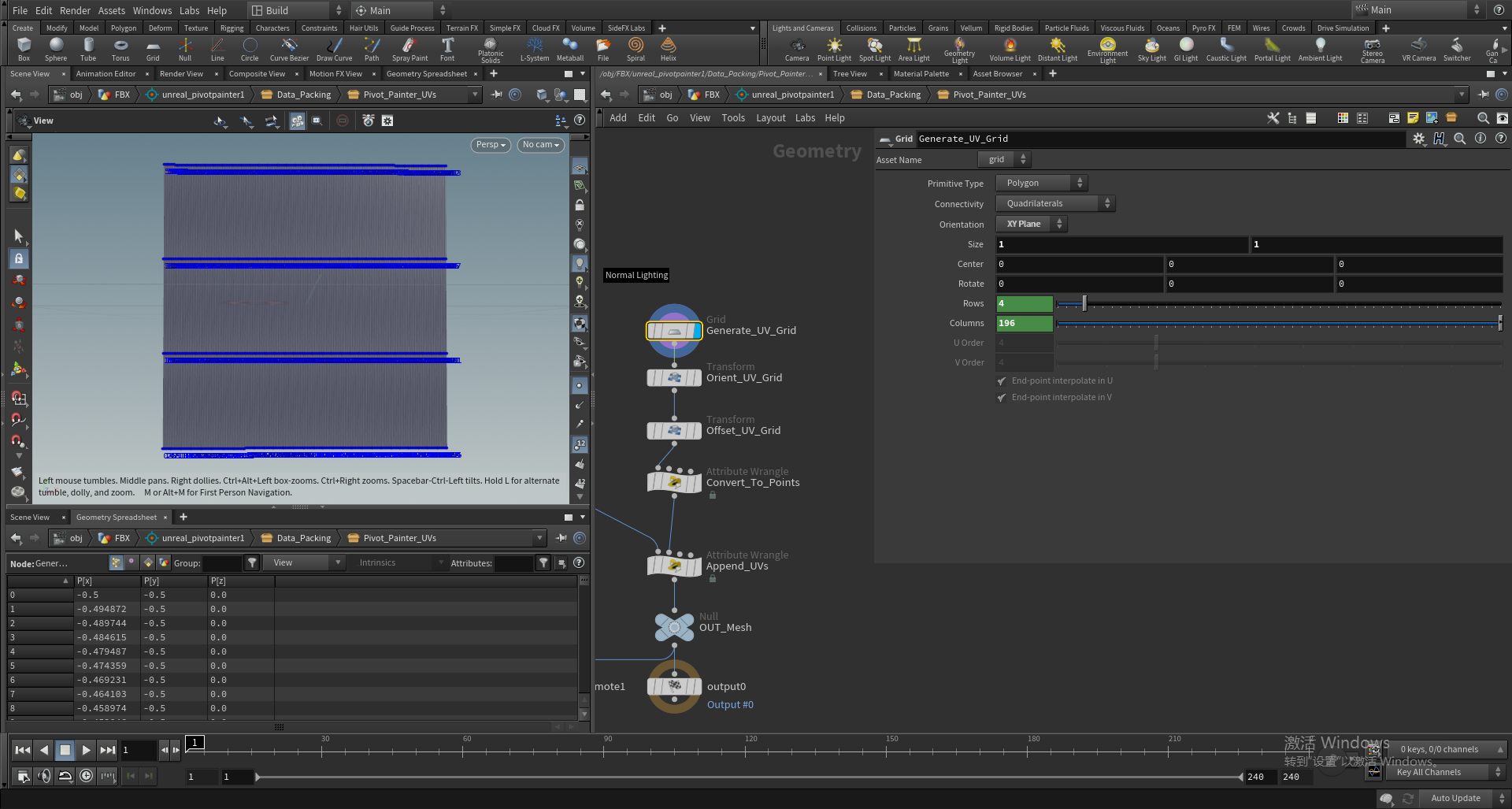Select the OUT_Mesh null node
The height and width of the screenshot is (809, 1512).
tap(674, 627)
